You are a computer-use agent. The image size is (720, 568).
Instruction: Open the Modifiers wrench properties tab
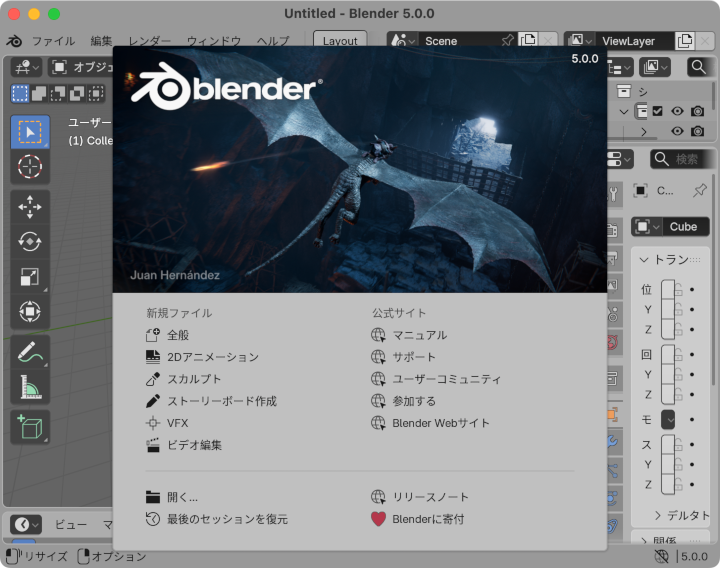613,442
